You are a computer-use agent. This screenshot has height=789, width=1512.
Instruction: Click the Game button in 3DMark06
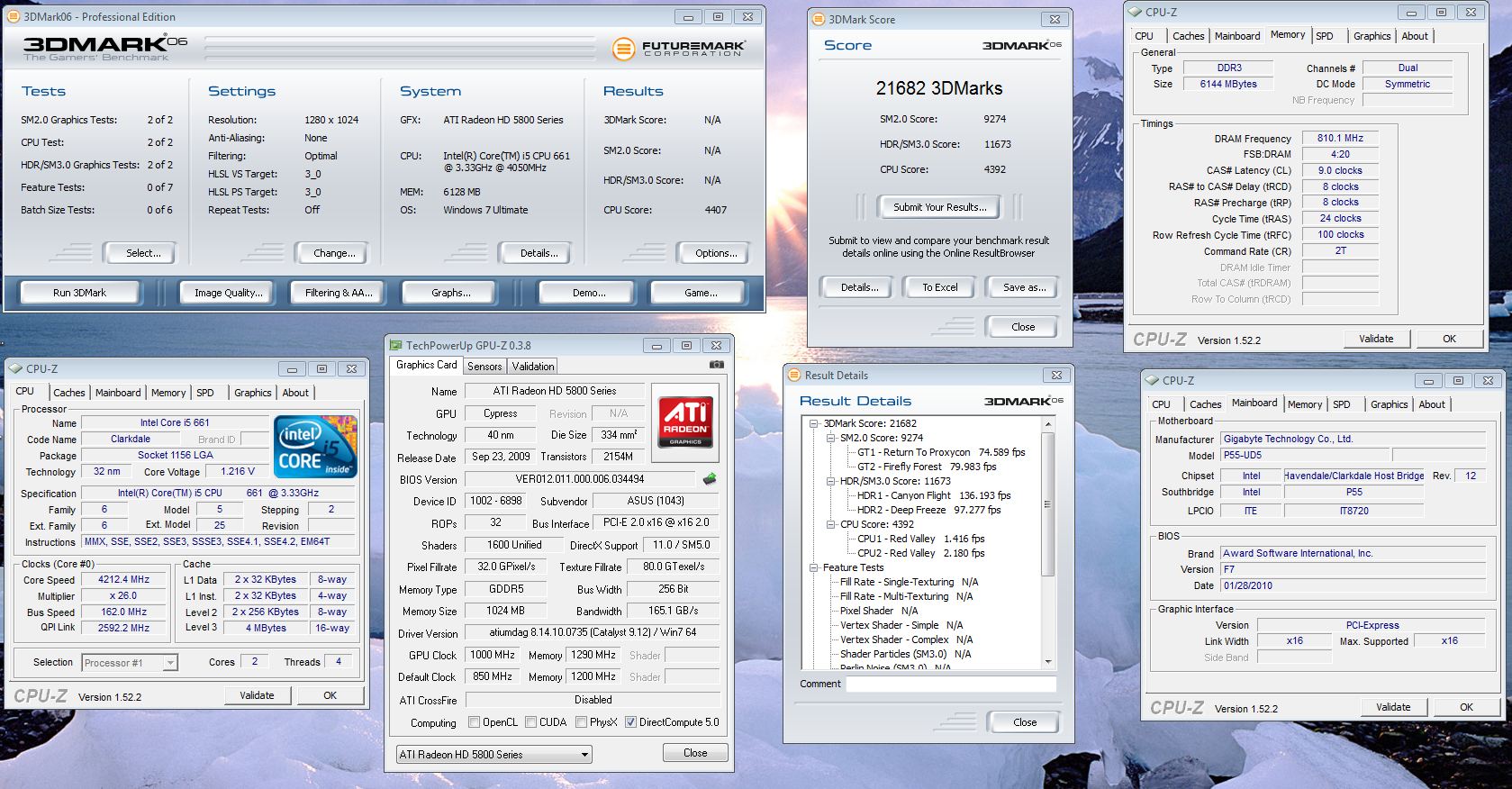700,293
